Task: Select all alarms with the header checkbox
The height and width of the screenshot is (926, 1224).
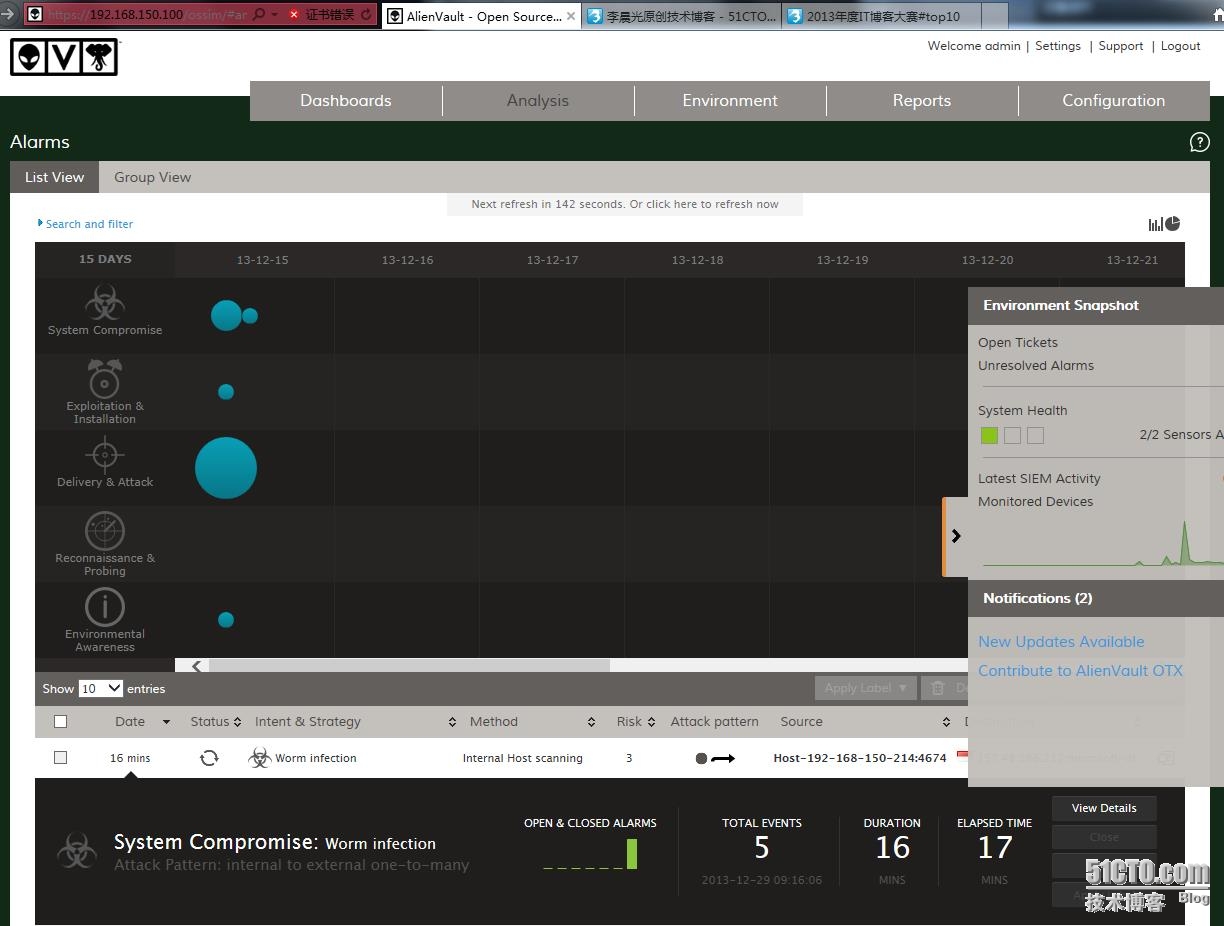Action: pos(60,721)
